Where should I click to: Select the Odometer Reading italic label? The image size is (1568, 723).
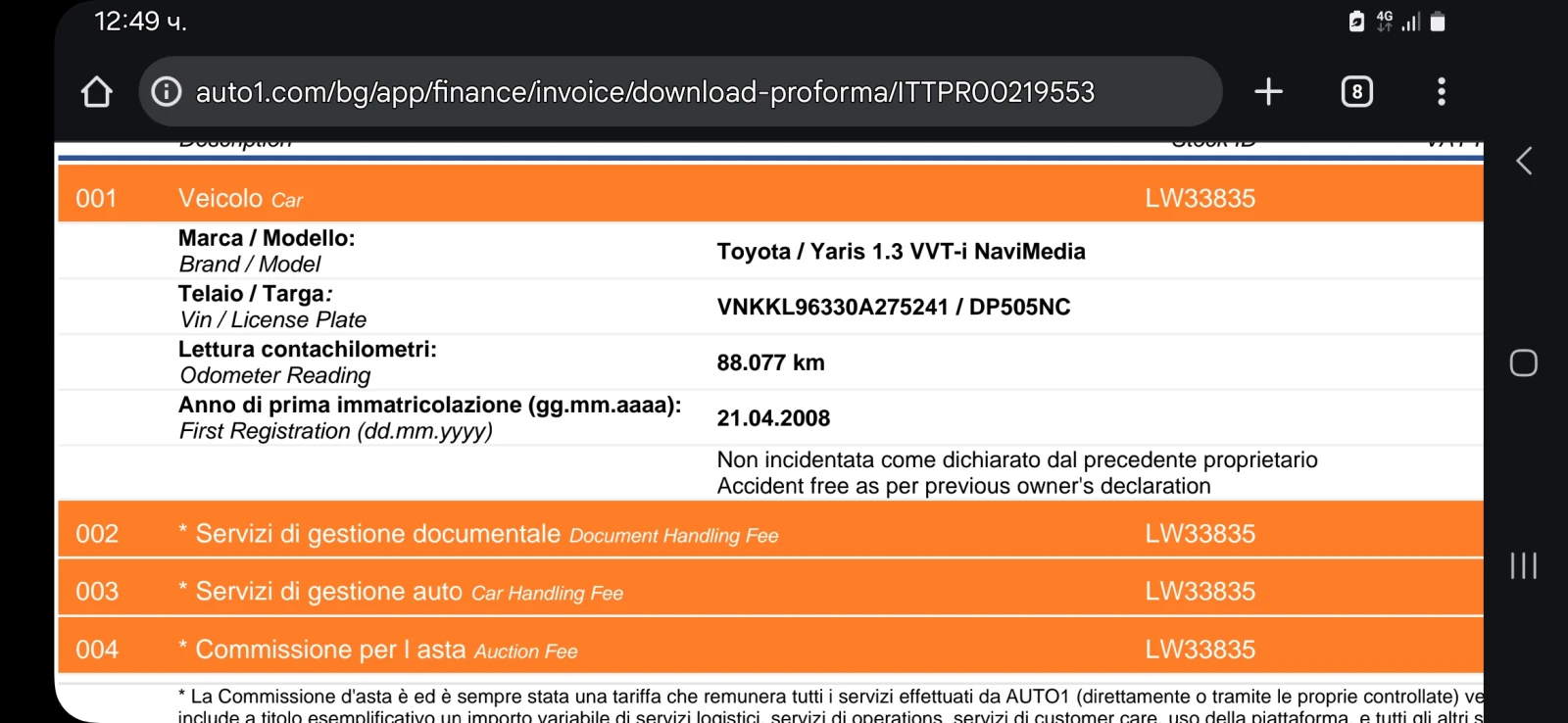pos(275,376)
